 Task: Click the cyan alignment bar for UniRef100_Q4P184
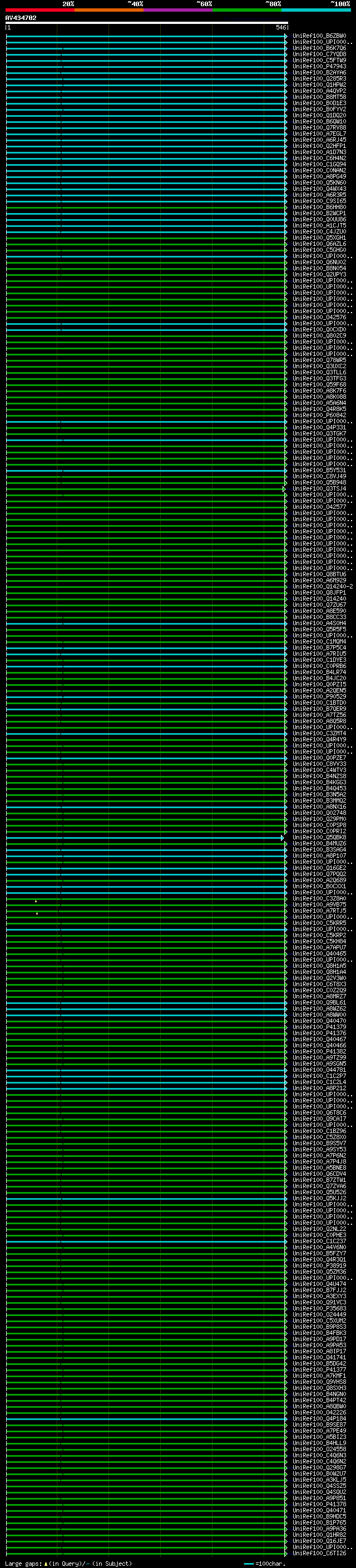click(146, 1419)
